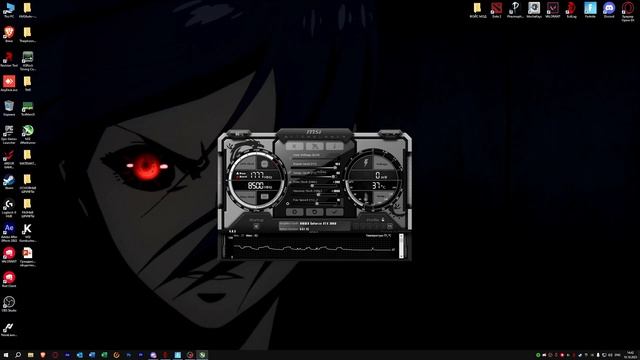
Task: Open TestMem5 desktop shortcut
Action: tap(27, 108)
